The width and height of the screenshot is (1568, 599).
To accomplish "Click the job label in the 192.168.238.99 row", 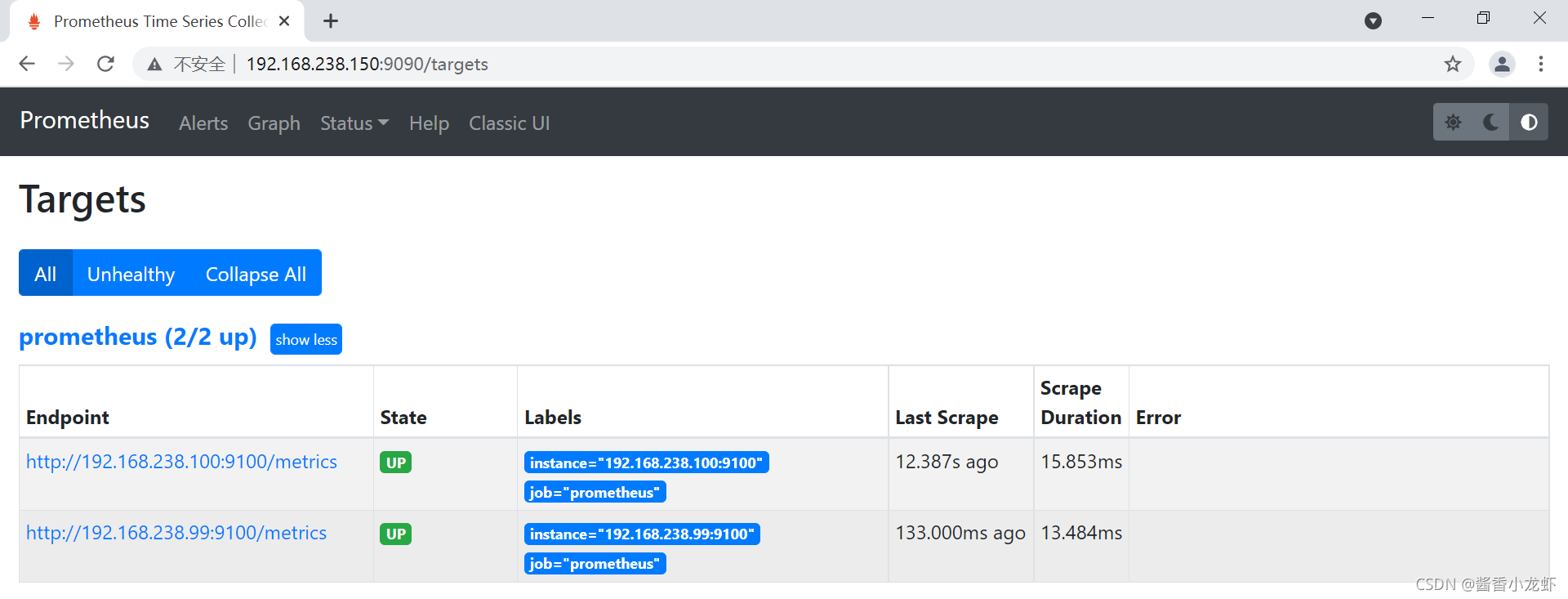I will click(595, 563).
